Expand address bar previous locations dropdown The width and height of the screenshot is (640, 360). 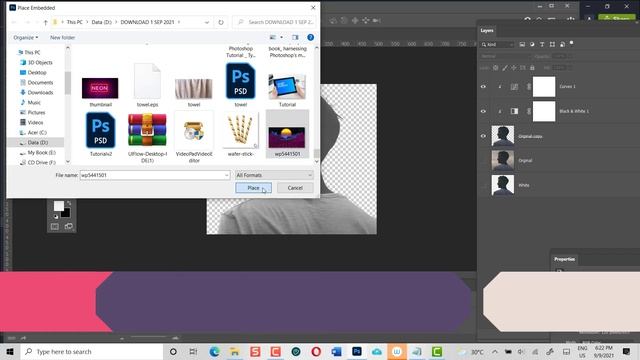[207, 22]
